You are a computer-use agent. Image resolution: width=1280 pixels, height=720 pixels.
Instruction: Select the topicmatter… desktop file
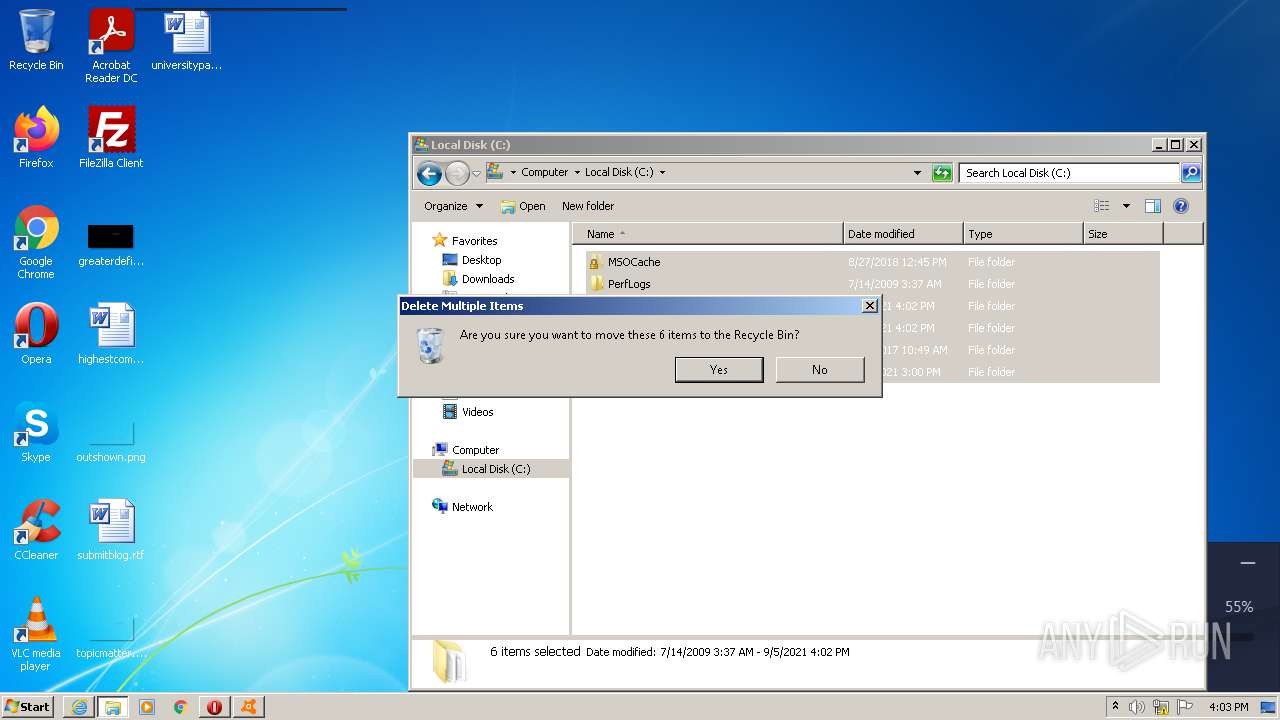point(111,636)
